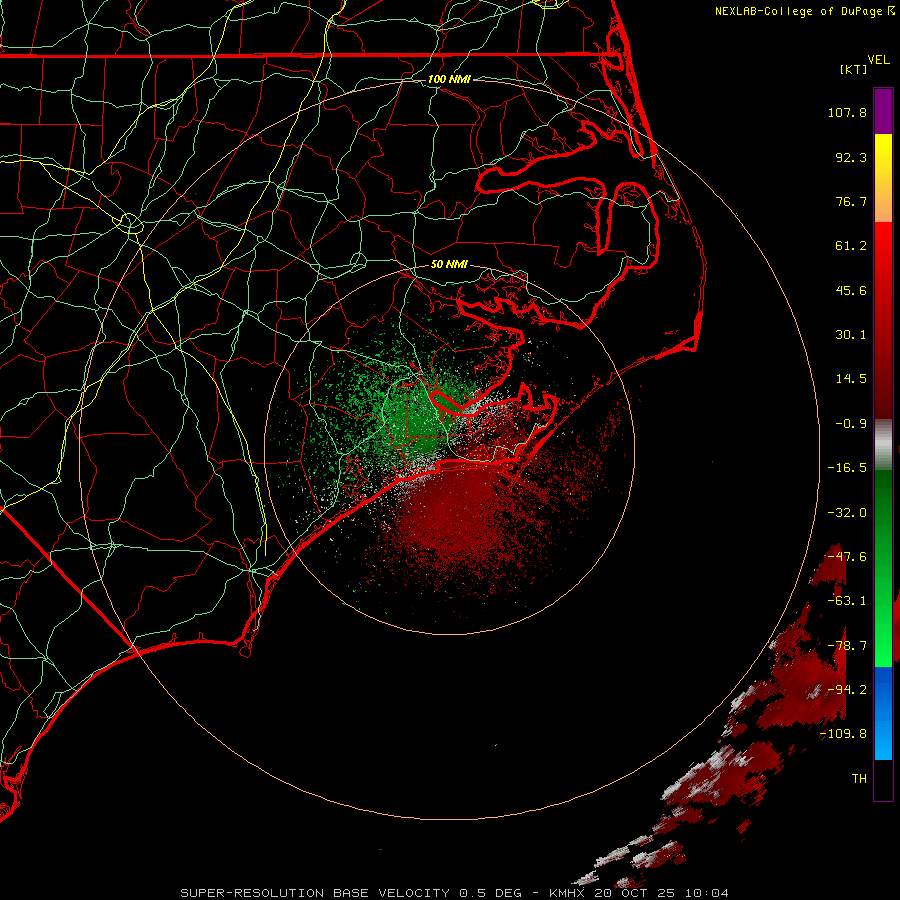
Task: Click the 30.1 velocity scale value
Action: [851, 335]
